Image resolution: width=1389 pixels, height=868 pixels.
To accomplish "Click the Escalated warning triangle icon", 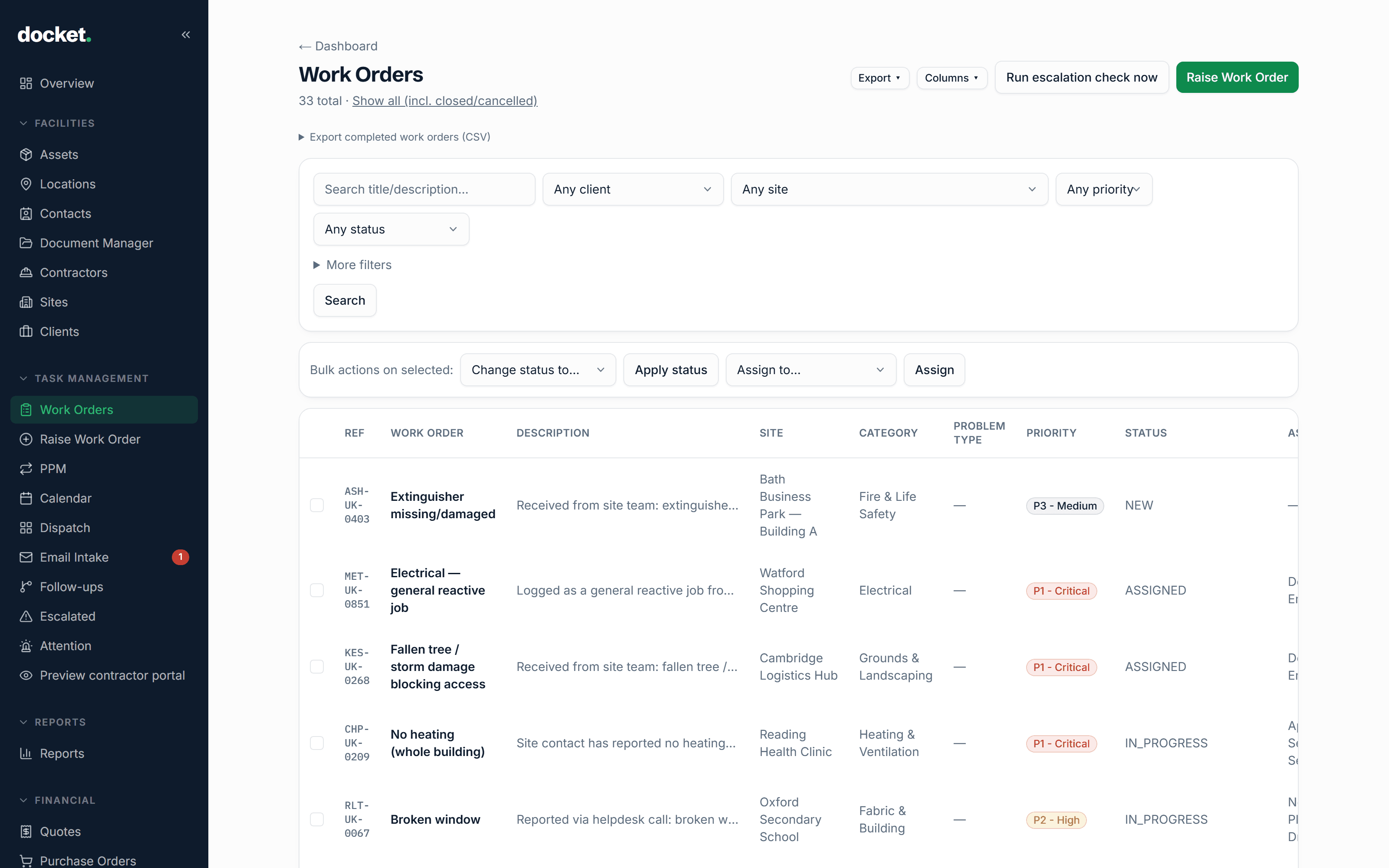I will [x=26, y=617].
